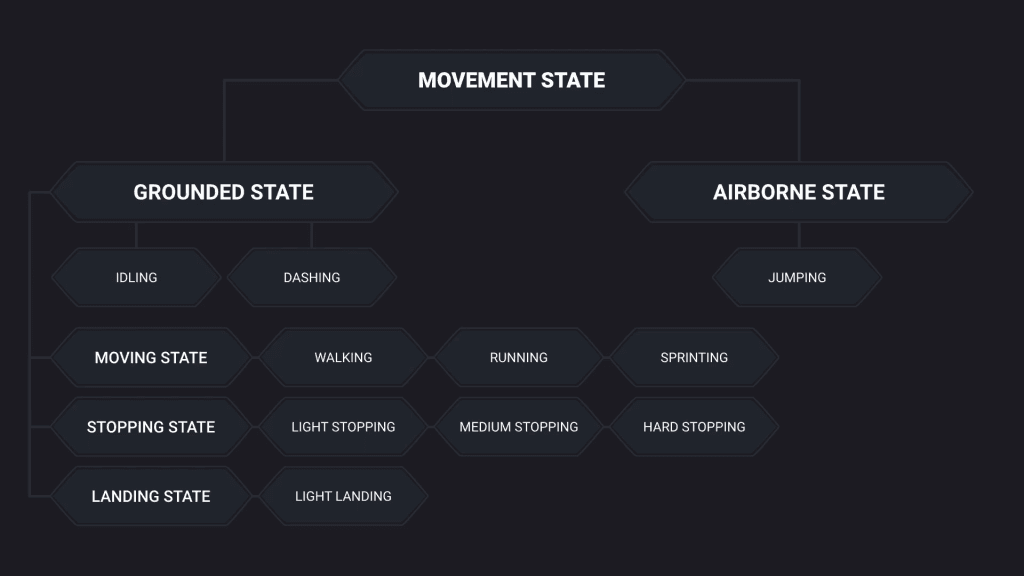Viewport: 1024px width, 576px height.
Task: Click the DASHING hexagon node
Action: pyautogui.click(x=312, y=278)
